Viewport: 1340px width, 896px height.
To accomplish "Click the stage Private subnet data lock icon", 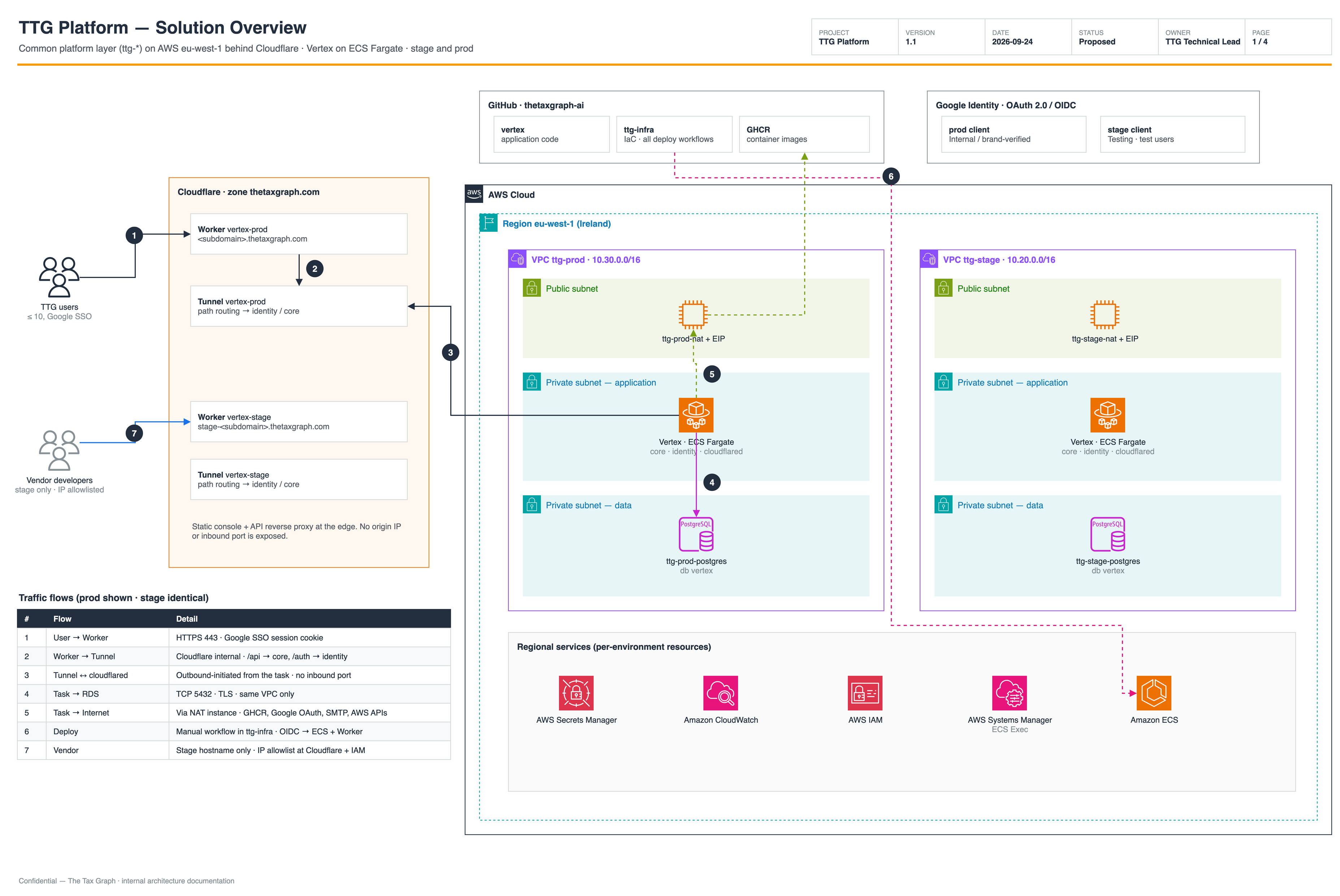I will coord(943,505).
